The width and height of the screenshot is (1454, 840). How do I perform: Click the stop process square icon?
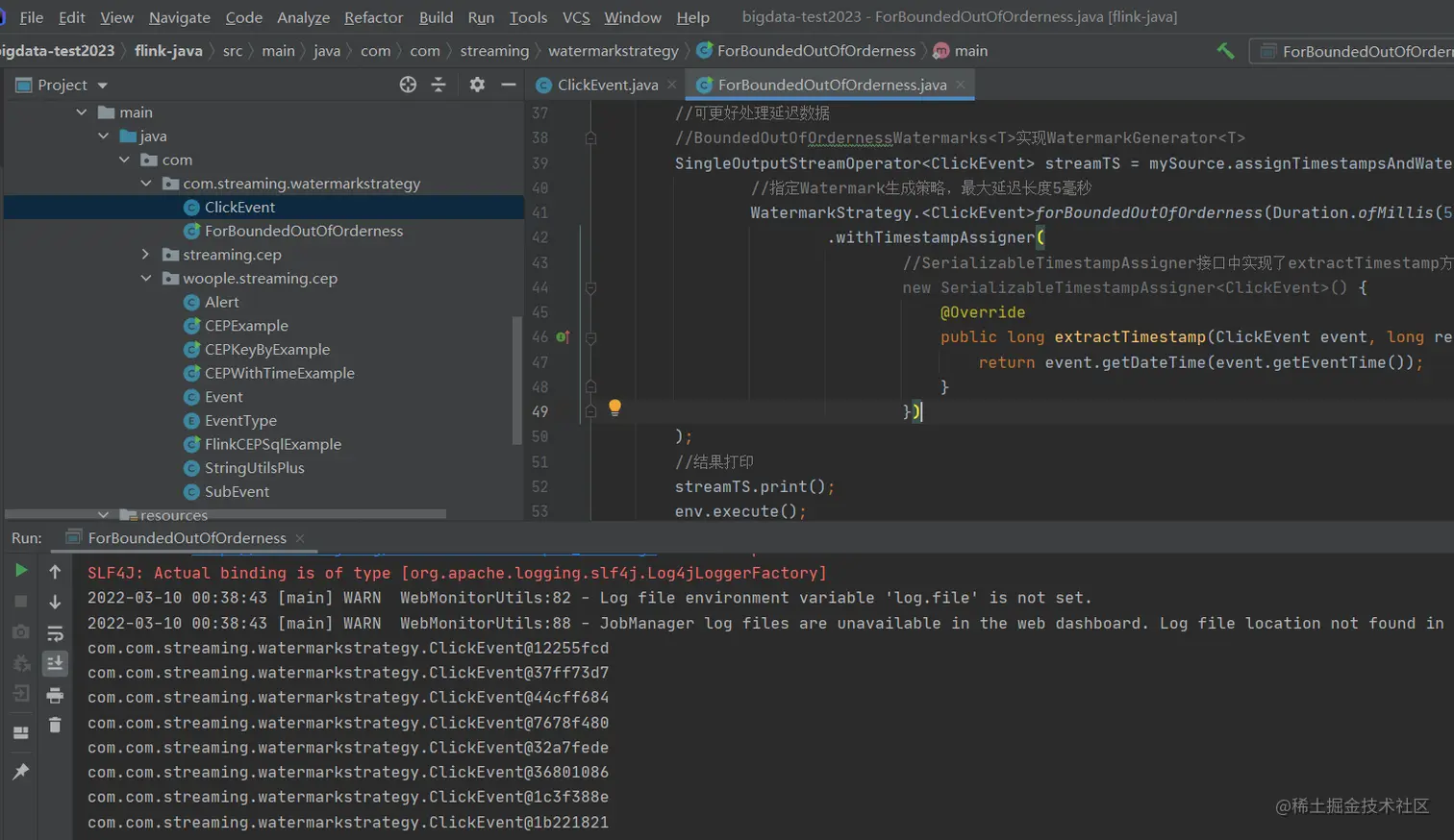point(21,601)
